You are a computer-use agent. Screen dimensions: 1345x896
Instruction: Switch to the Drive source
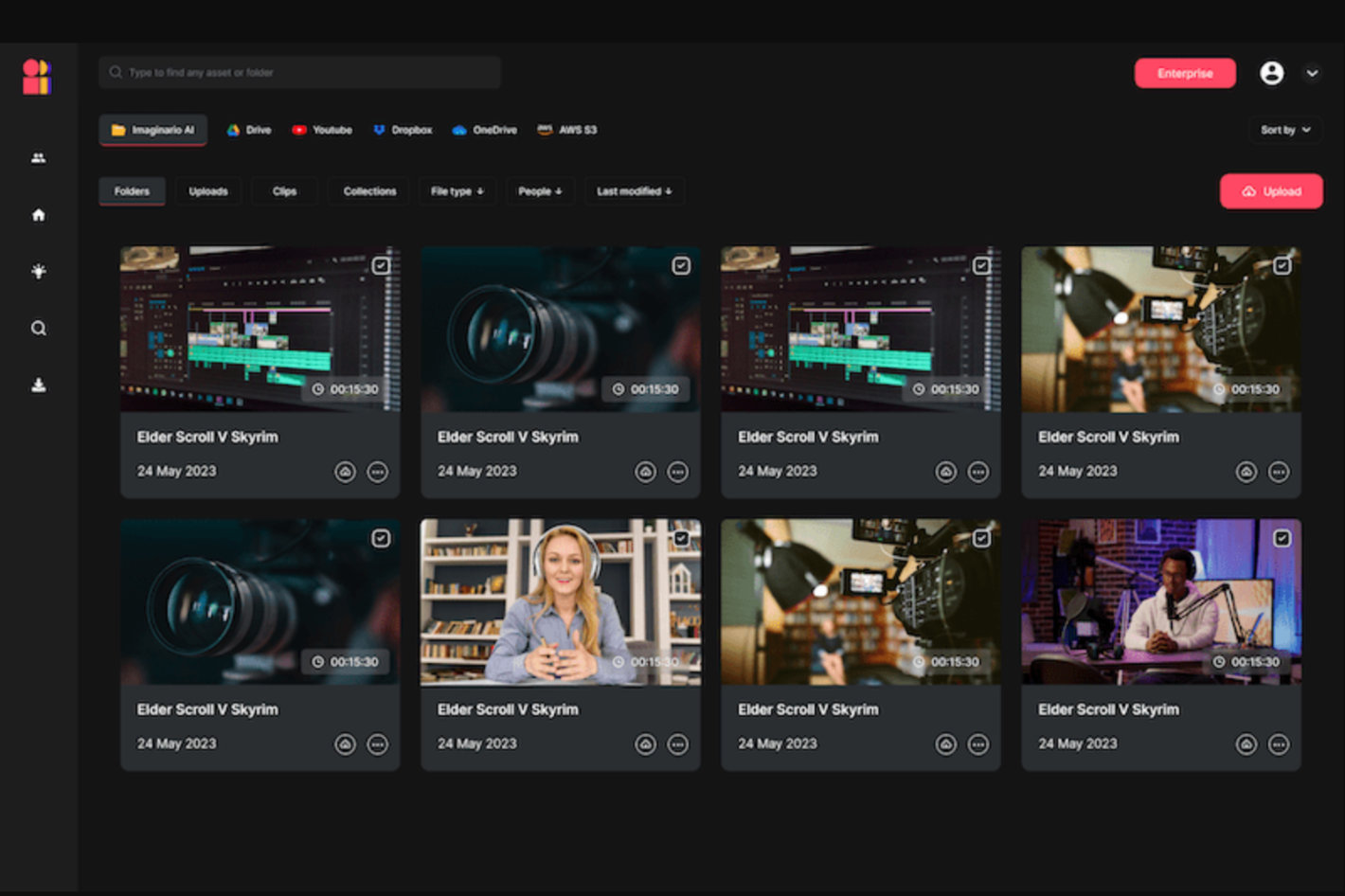249,130
